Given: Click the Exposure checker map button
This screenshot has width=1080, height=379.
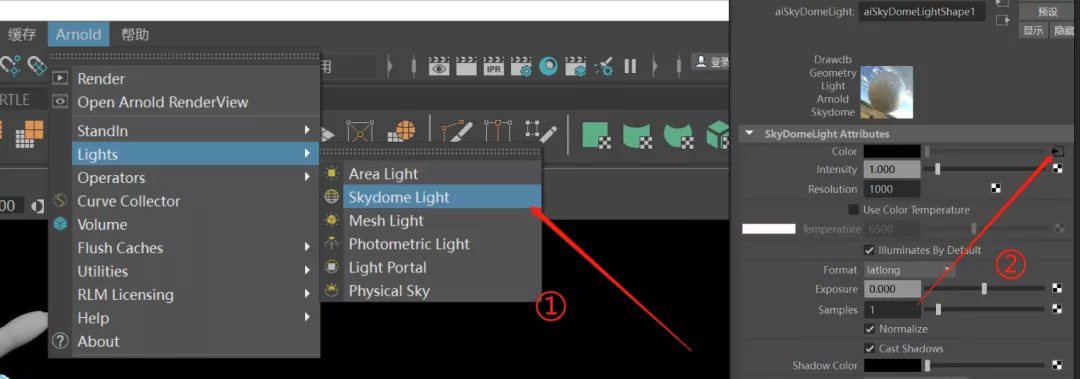Looking at the screenshot, I should (x=1058, y=289).
